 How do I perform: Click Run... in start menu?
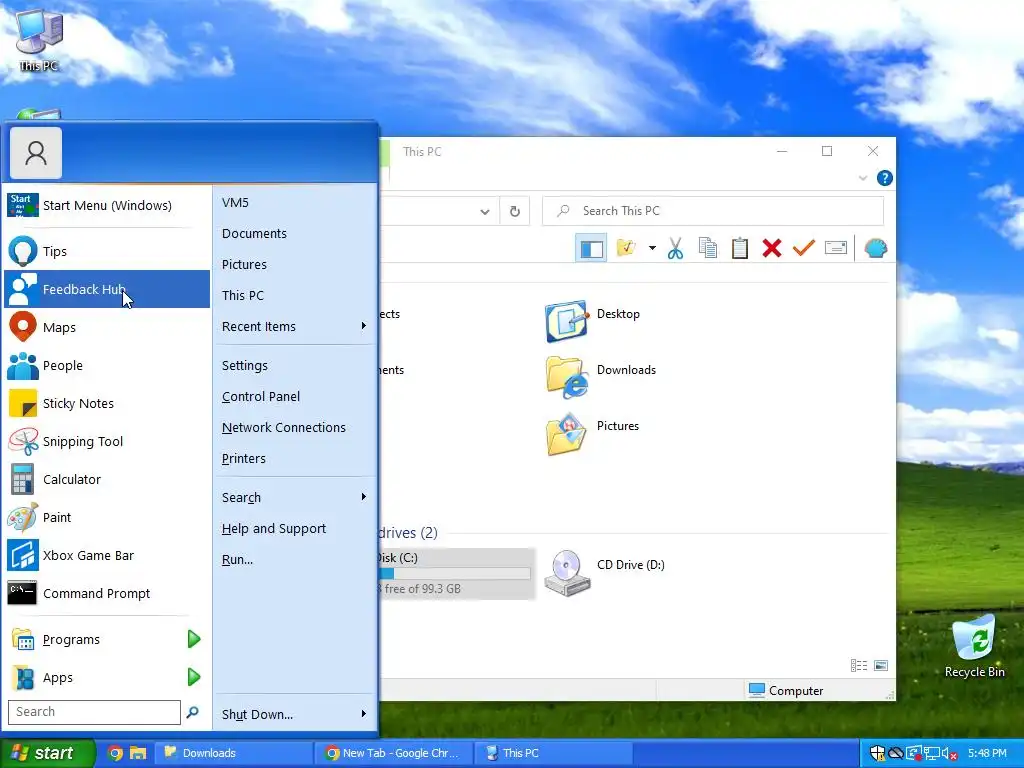pos(295,560)
